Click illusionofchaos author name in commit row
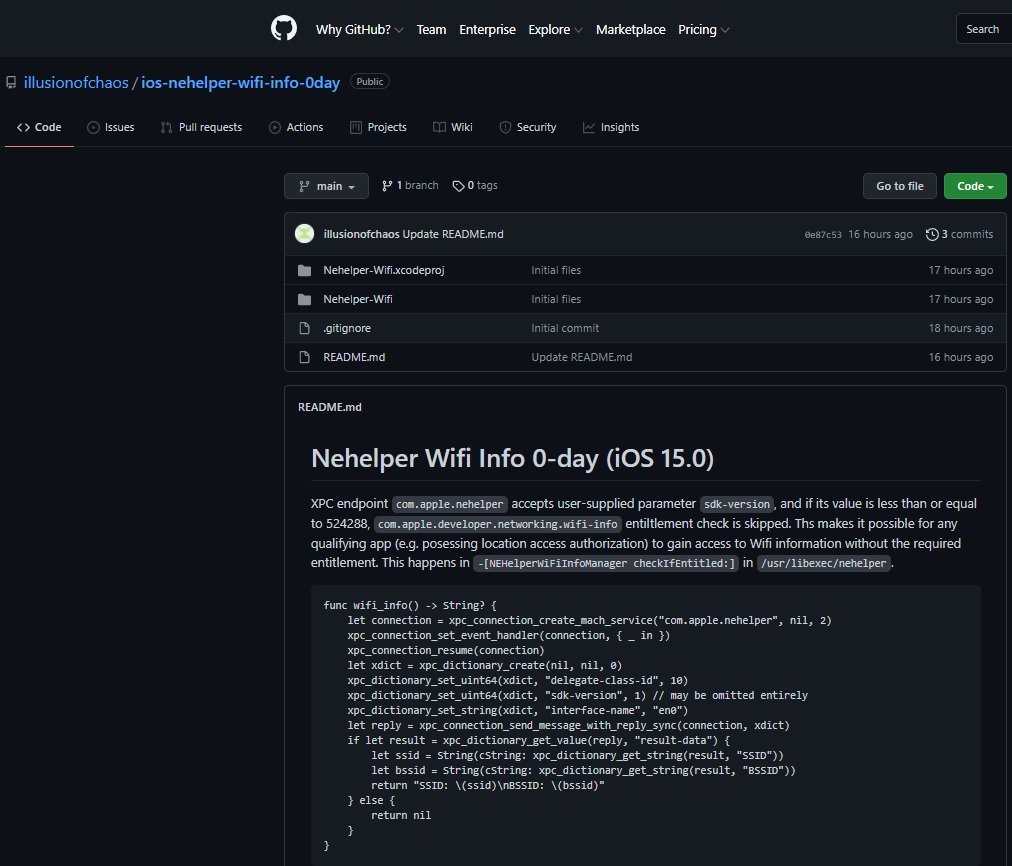Screen dimensions: 1012x866 (x=361, y=234)
